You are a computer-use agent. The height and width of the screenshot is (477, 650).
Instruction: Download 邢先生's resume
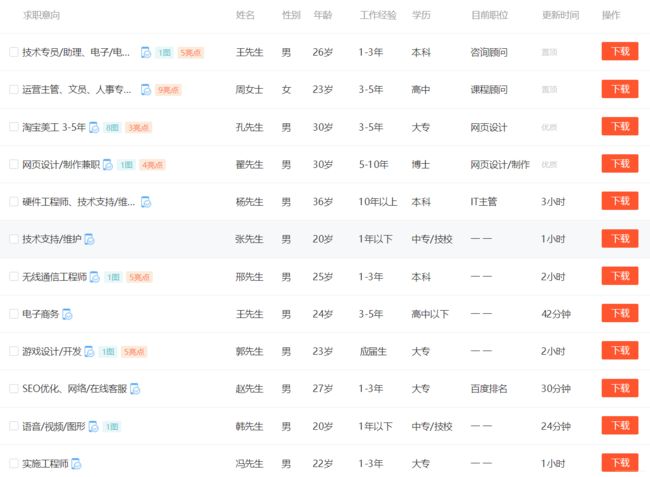[x=620, y=276]
